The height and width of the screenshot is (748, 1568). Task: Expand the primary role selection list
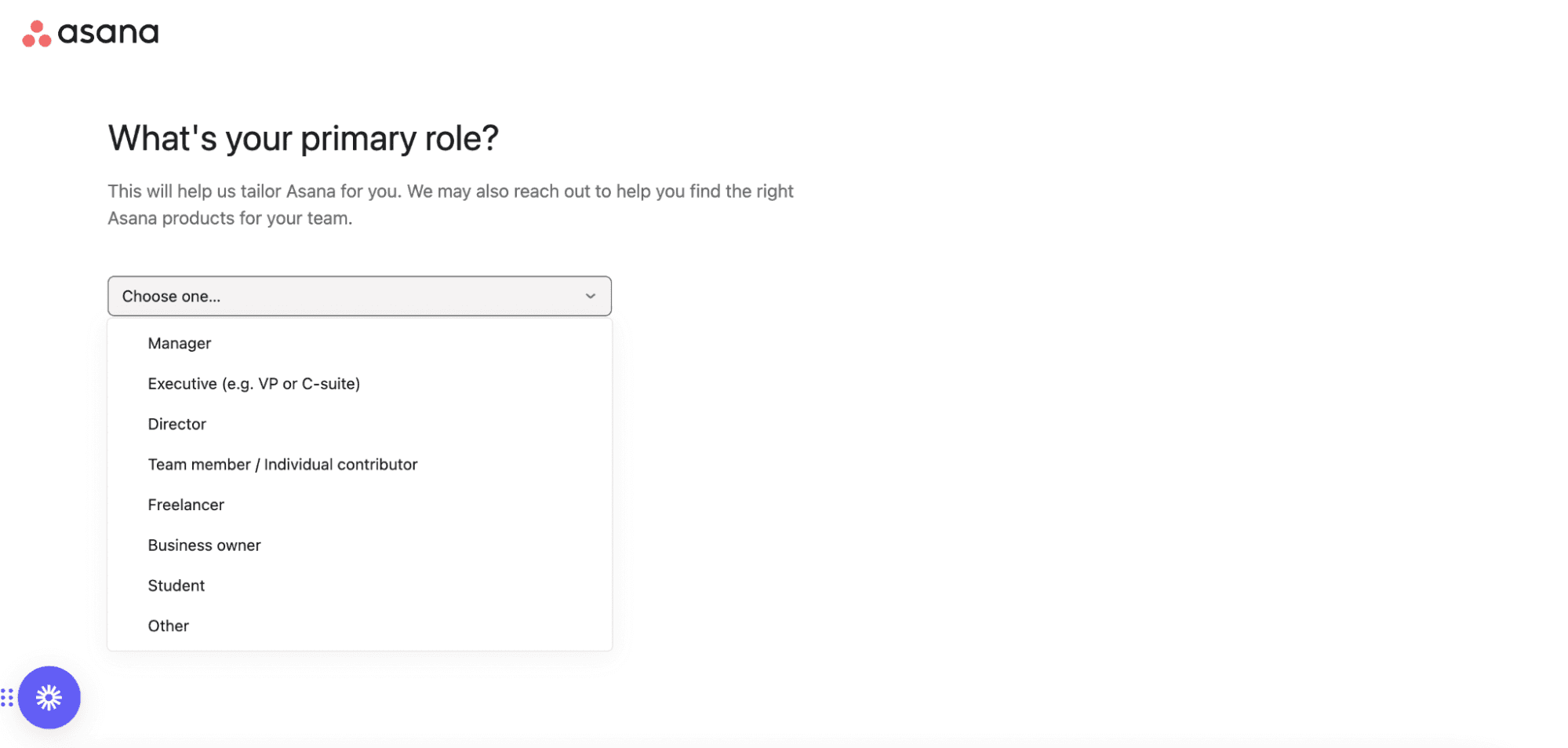359,296
